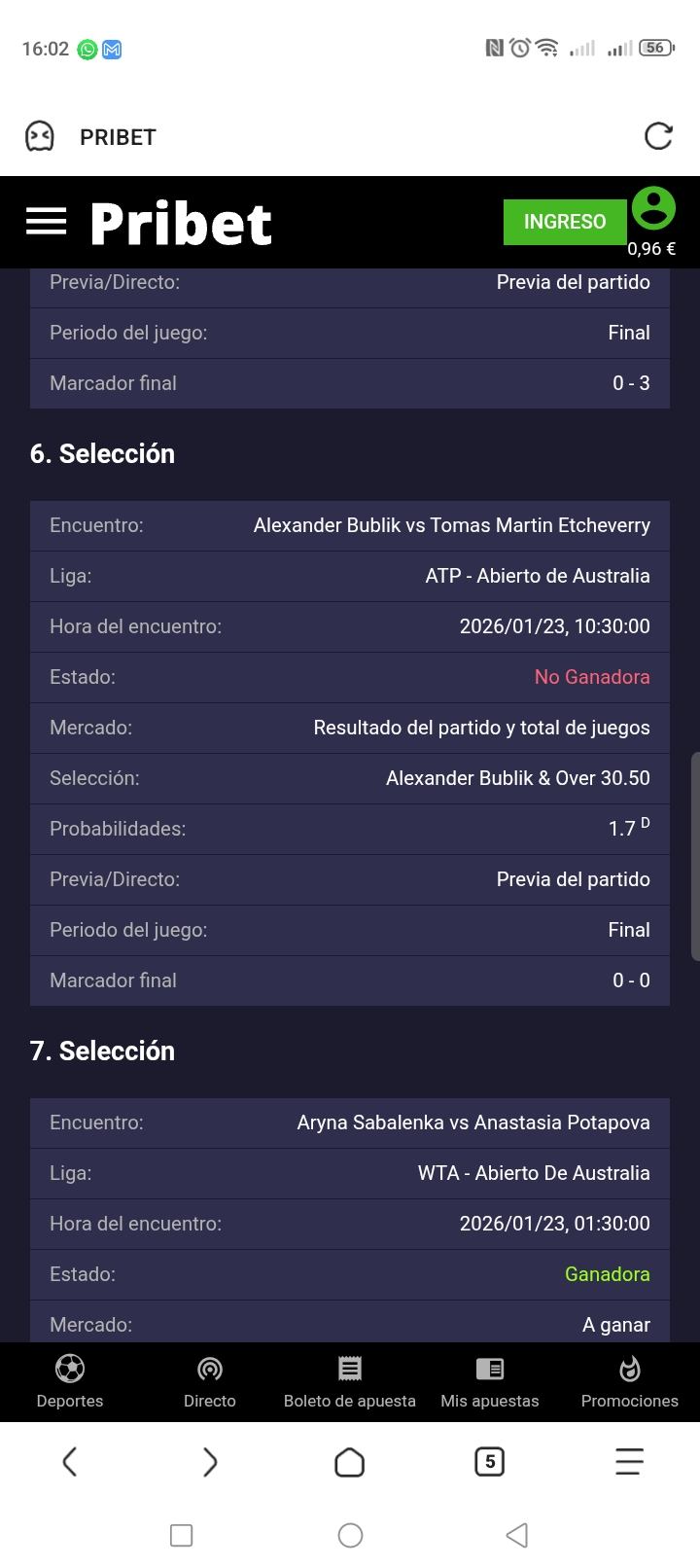
Task: Tap the ghost incognito icon
Action: 40,136
